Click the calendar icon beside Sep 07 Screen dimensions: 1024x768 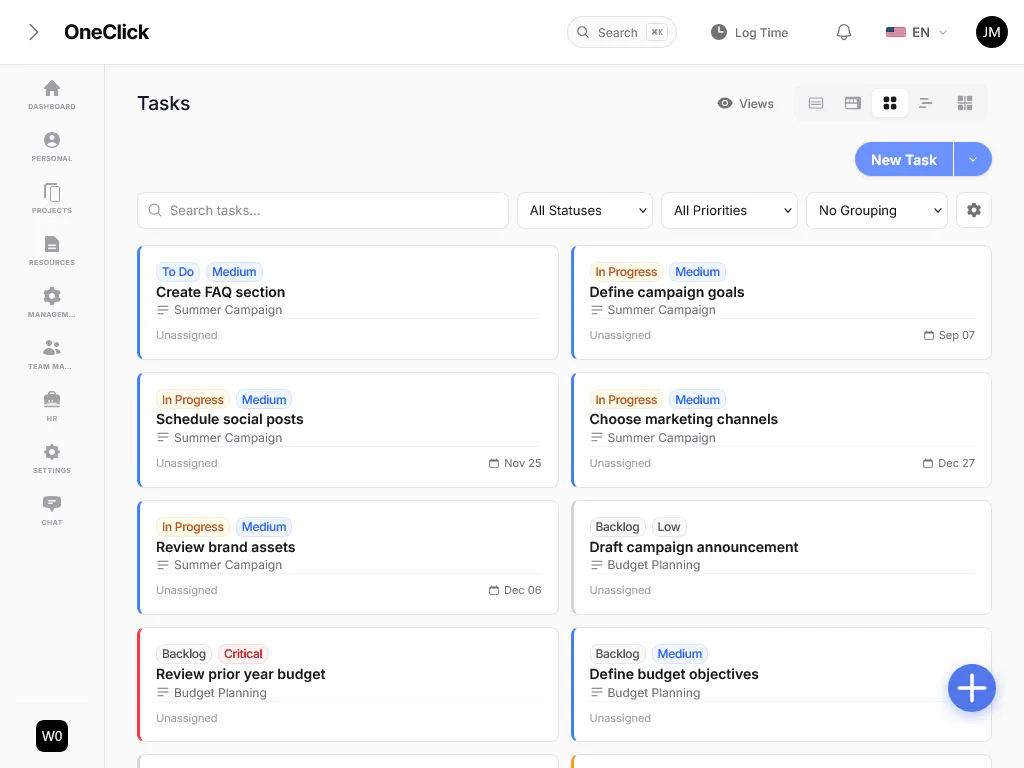coord(929,335)
